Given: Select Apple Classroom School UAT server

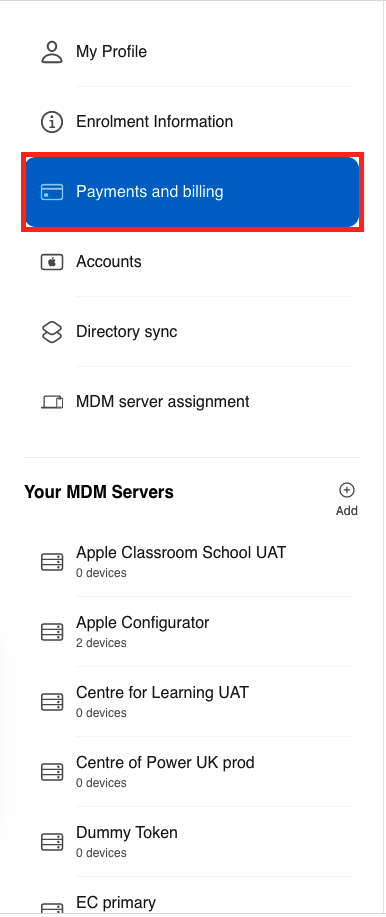Looking at the screenshot, I should click(x=191, y=562).
